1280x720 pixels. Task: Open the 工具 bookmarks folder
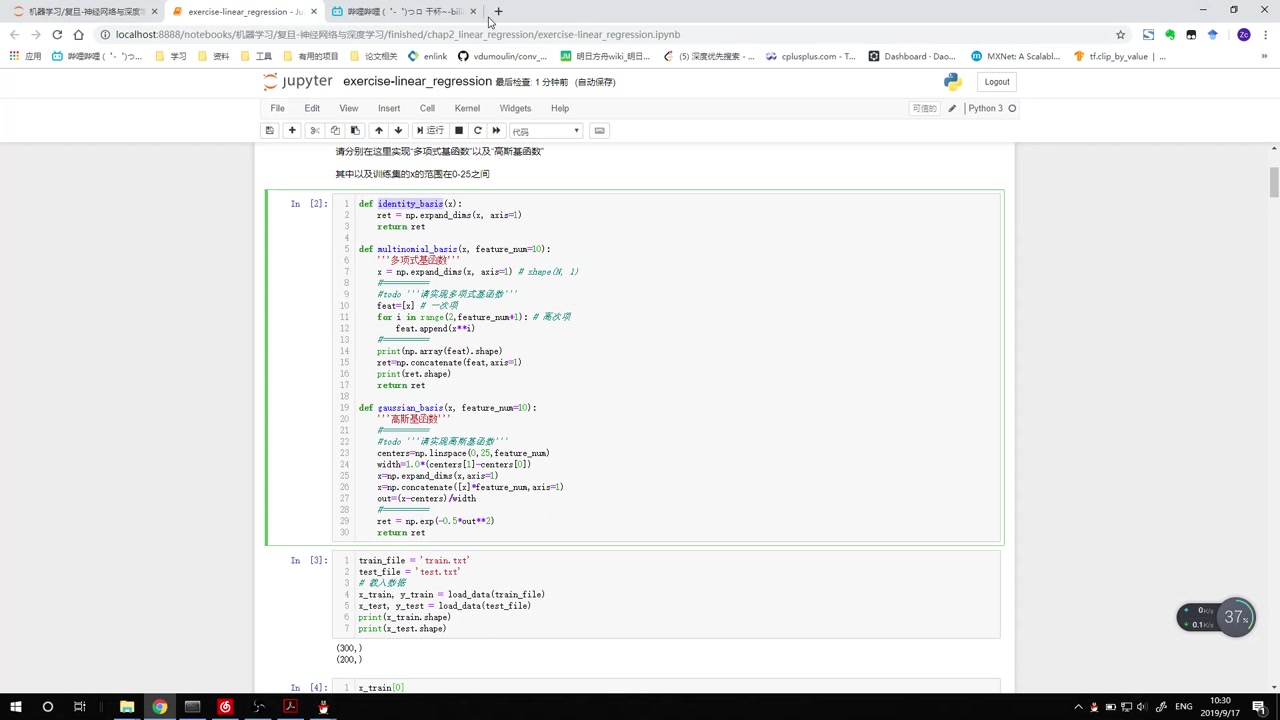[257, 57]
